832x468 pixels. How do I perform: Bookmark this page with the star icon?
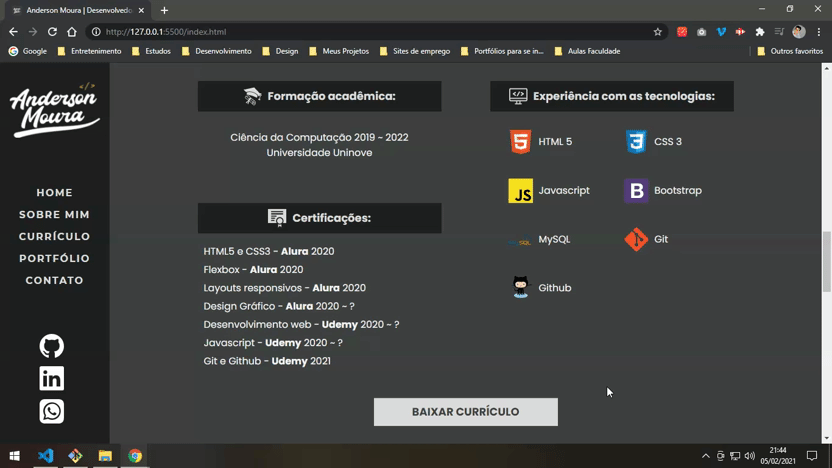point(657,32)
